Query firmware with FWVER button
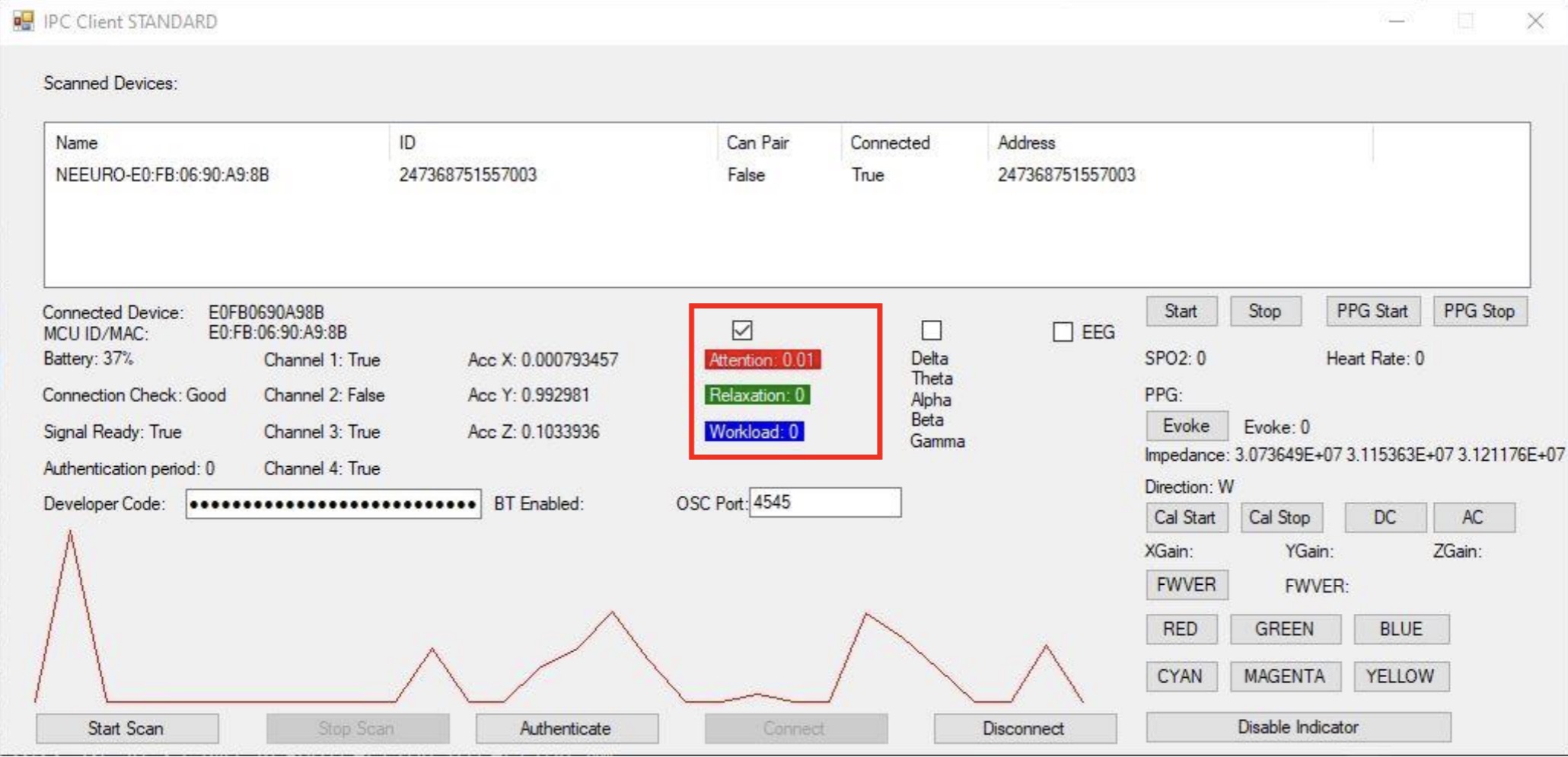The image size is (1568, 757). click(x=1186, y=585)
